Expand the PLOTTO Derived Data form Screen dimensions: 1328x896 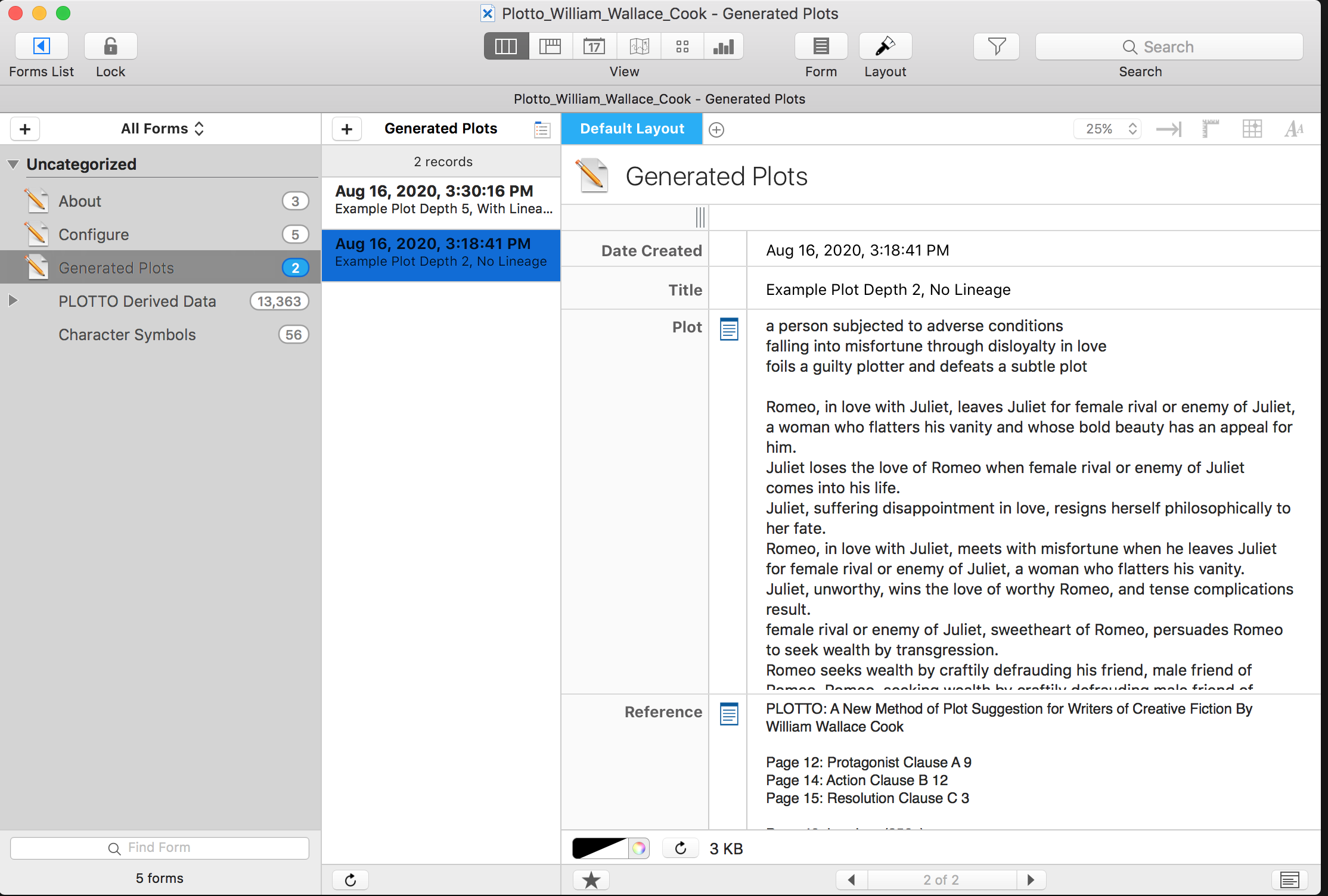tap(13, 301)
